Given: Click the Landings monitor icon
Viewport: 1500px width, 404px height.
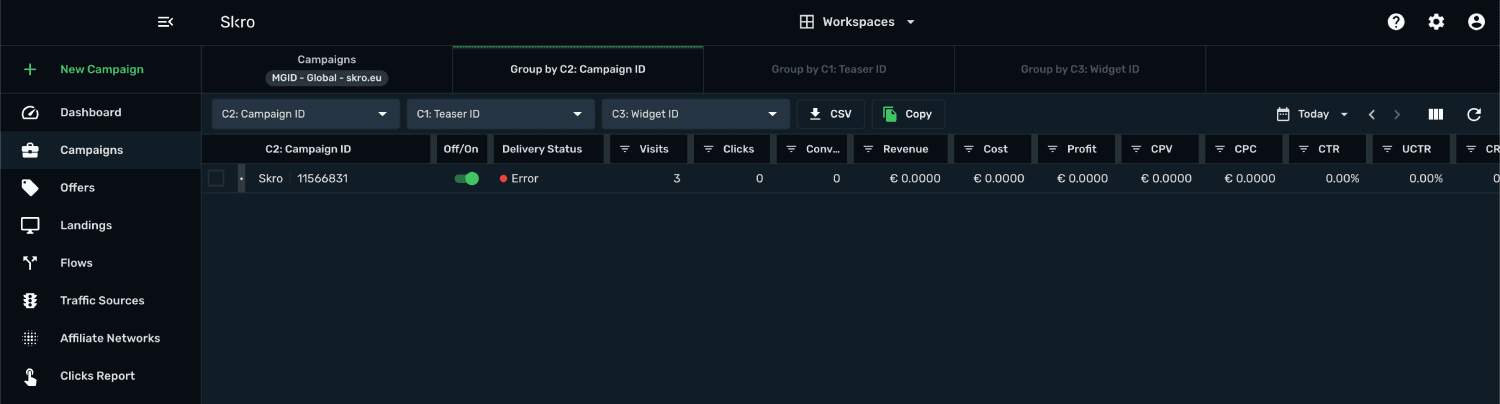Looking at the screenshot, I should pyautogui.click(x=30, y=226).
